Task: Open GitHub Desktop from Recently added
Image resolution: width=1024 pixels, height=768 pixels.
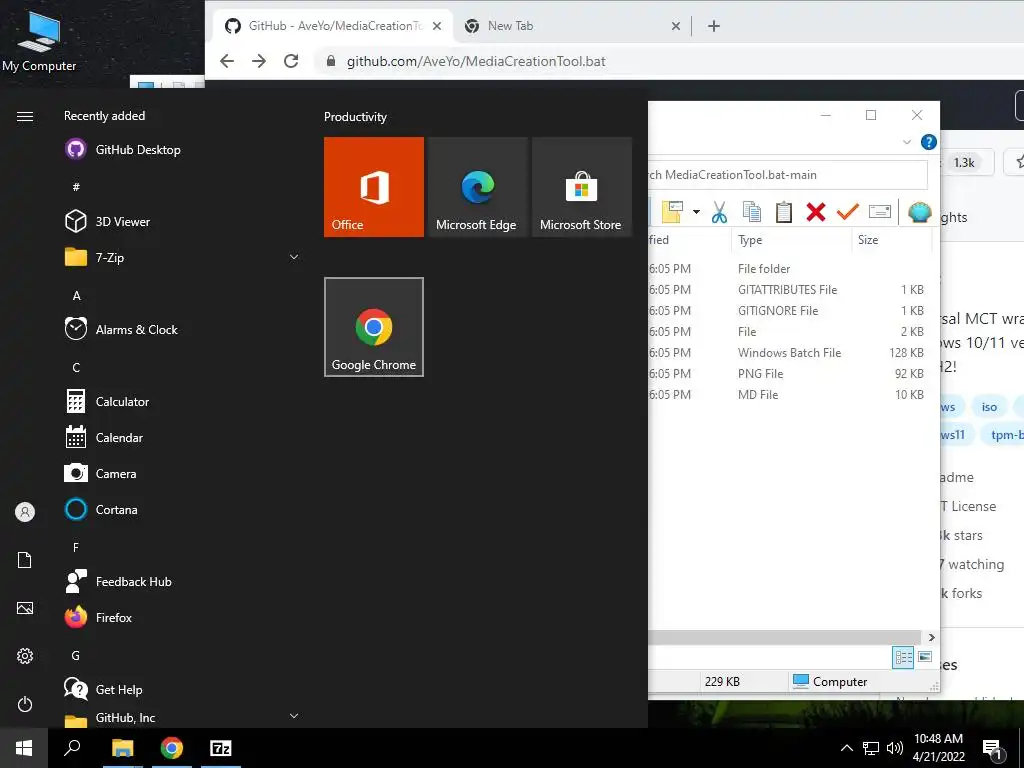Action: (x=123, y=150)
